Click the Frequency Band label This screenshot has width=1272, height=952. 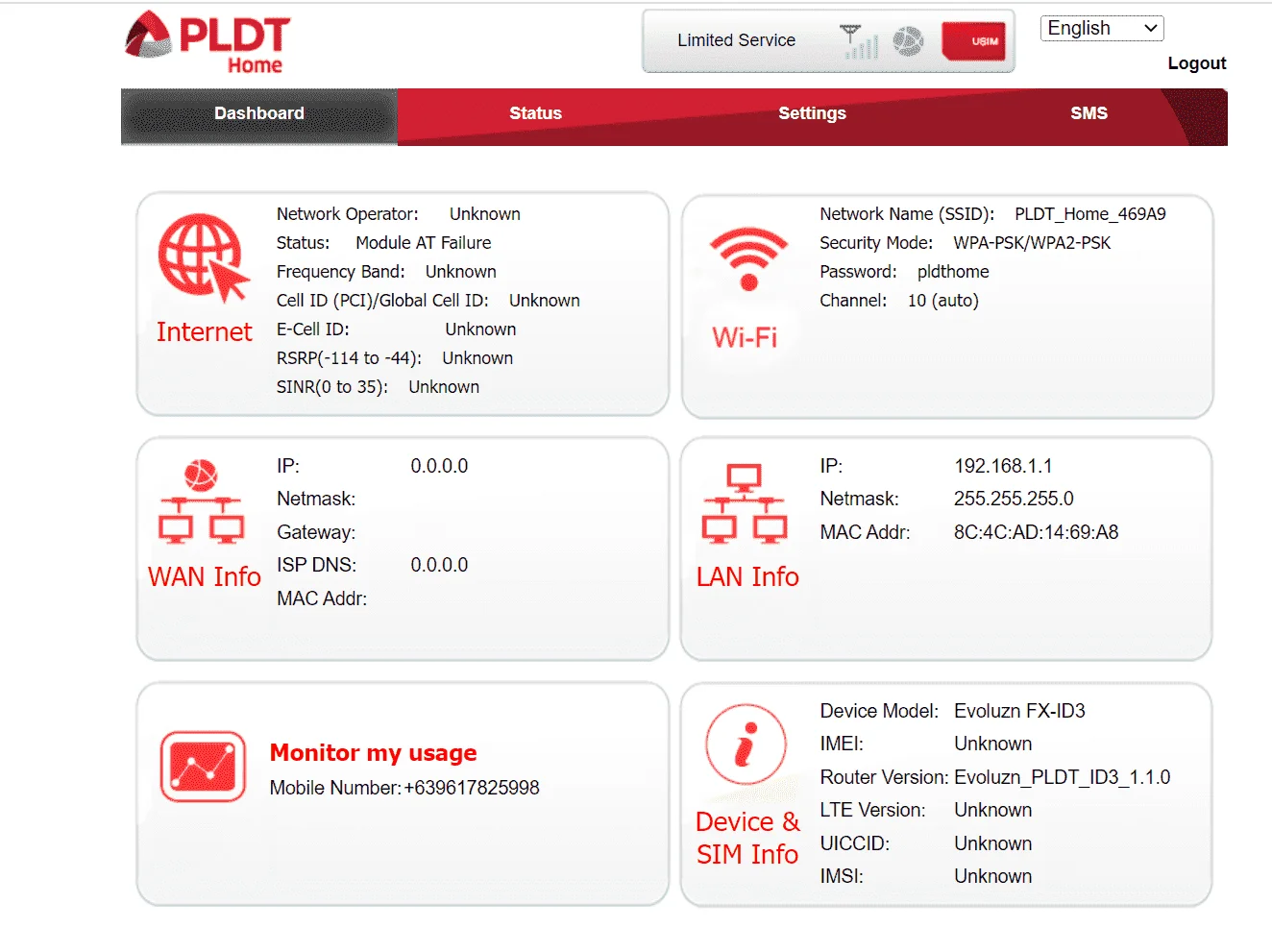pyautogui.click(x=341, y=272)
